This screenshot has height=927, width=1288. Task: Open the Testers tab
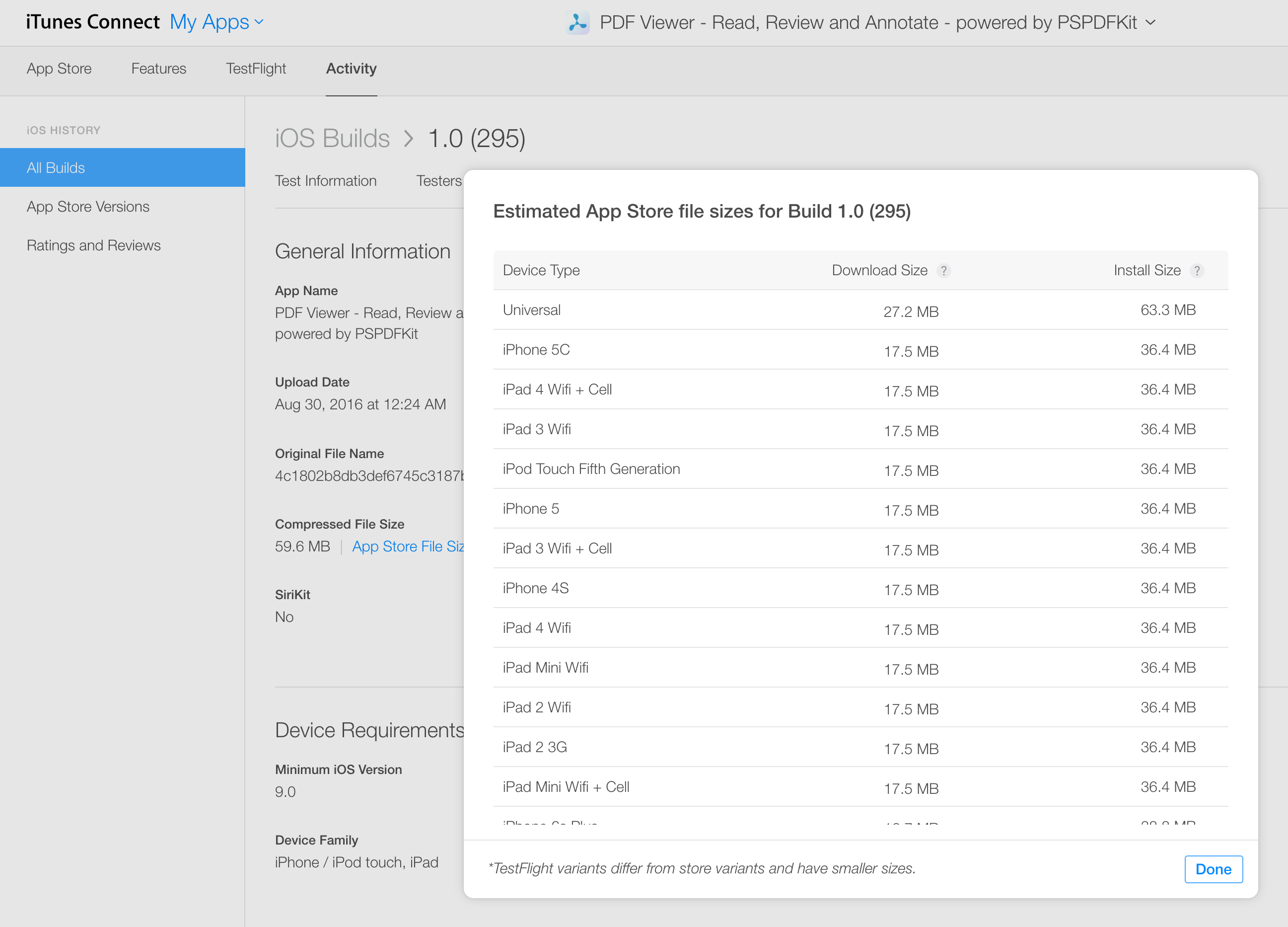coord(438,181)
